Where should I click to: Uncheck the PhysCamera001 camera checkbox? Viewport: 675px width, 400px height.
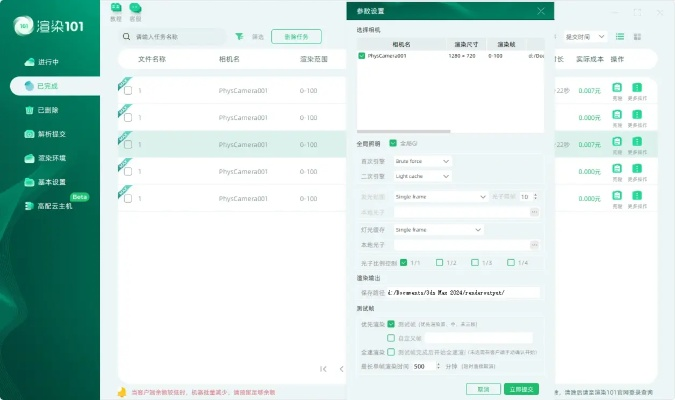pyautogui.click(x=362, y=57)
